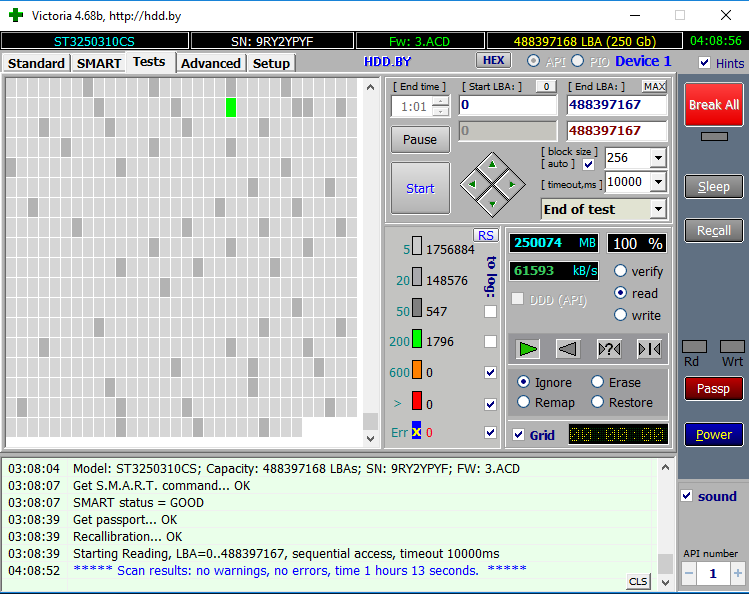
Task: Click the backward scan direction arrow icon
Action: 568,349
